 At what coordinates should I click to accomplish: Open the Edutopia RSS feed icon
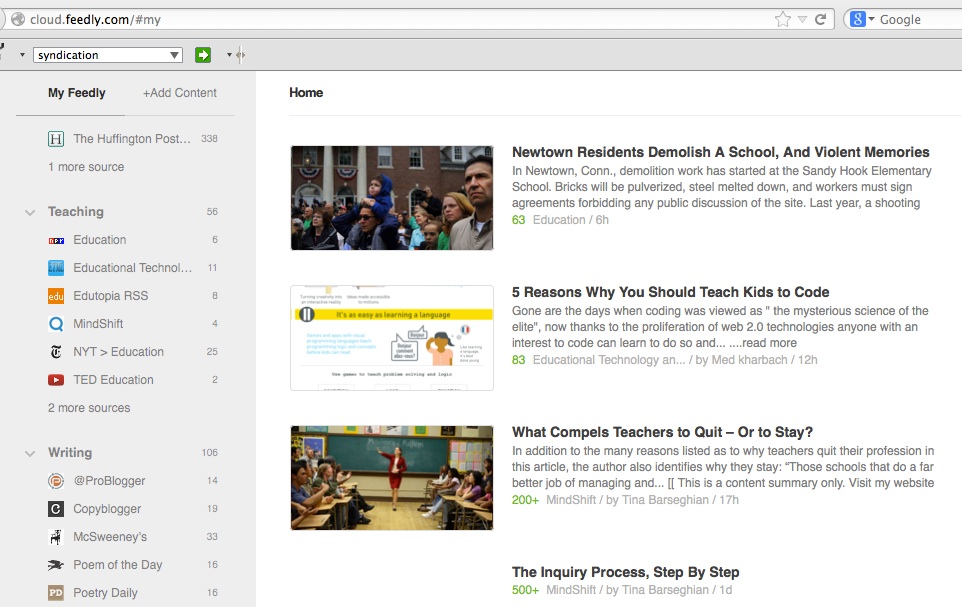[56, 296]
